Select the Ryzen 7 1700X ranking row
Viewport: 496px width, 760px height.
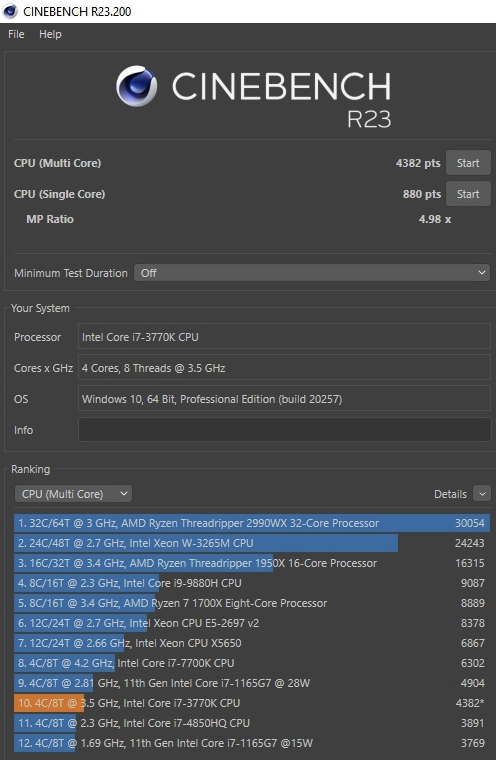tap(252, 603)
